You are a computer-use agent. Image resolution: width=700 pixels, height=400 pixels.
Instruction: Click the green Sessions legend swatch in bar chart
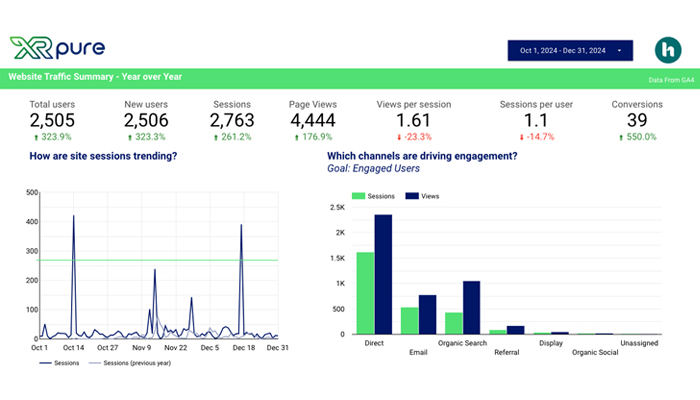358,197
